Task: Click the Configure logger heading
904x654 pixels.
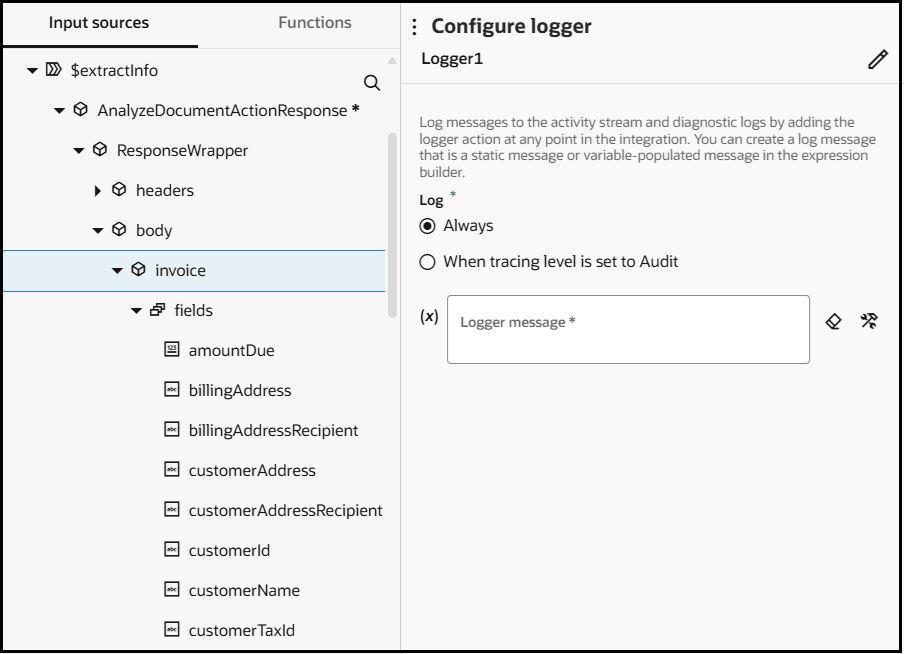Action: point(511,27)
